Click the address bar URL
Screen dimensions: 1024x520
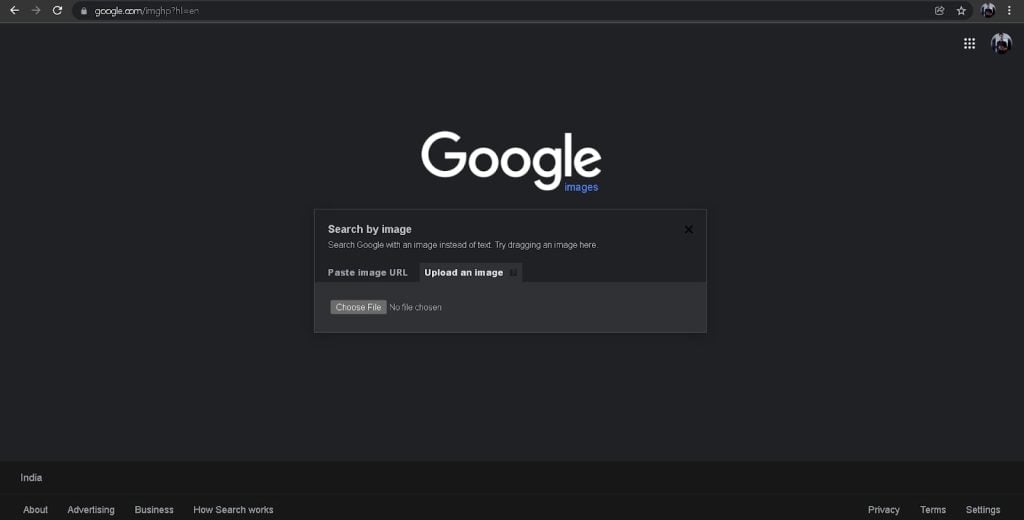click(x=146, y=11)
